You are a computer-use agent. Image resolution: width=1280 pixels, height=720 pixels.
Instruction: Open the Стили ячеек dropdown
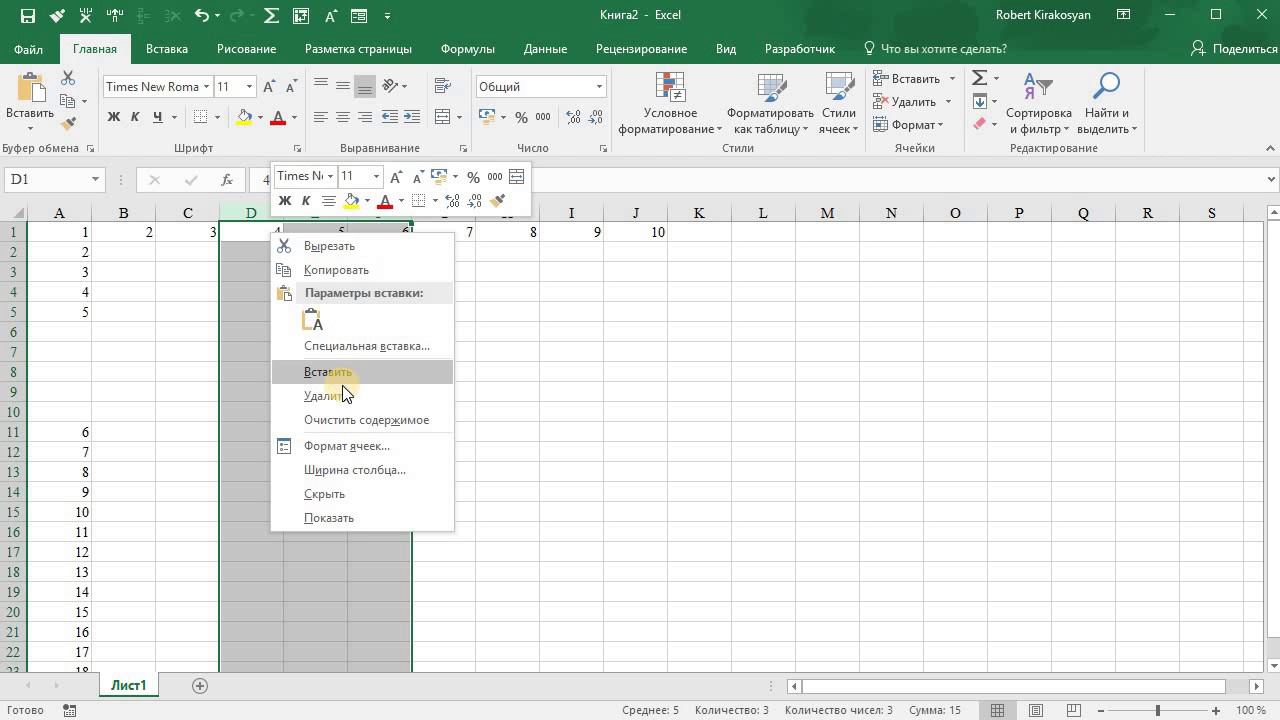[x=838, y=103]
